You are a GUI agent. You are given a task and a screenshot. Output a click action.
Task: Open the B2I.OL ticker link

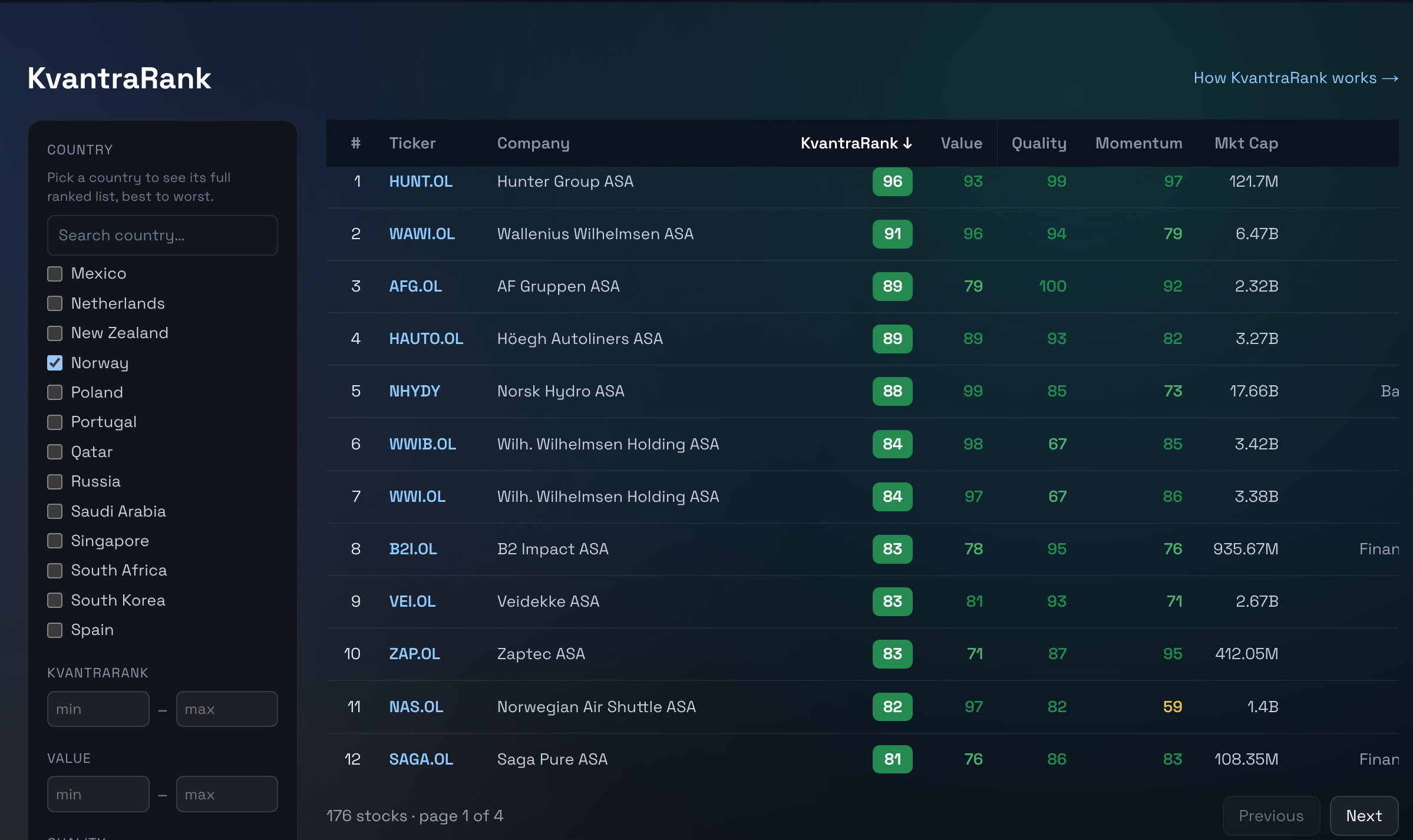click(x=413, y=549)
